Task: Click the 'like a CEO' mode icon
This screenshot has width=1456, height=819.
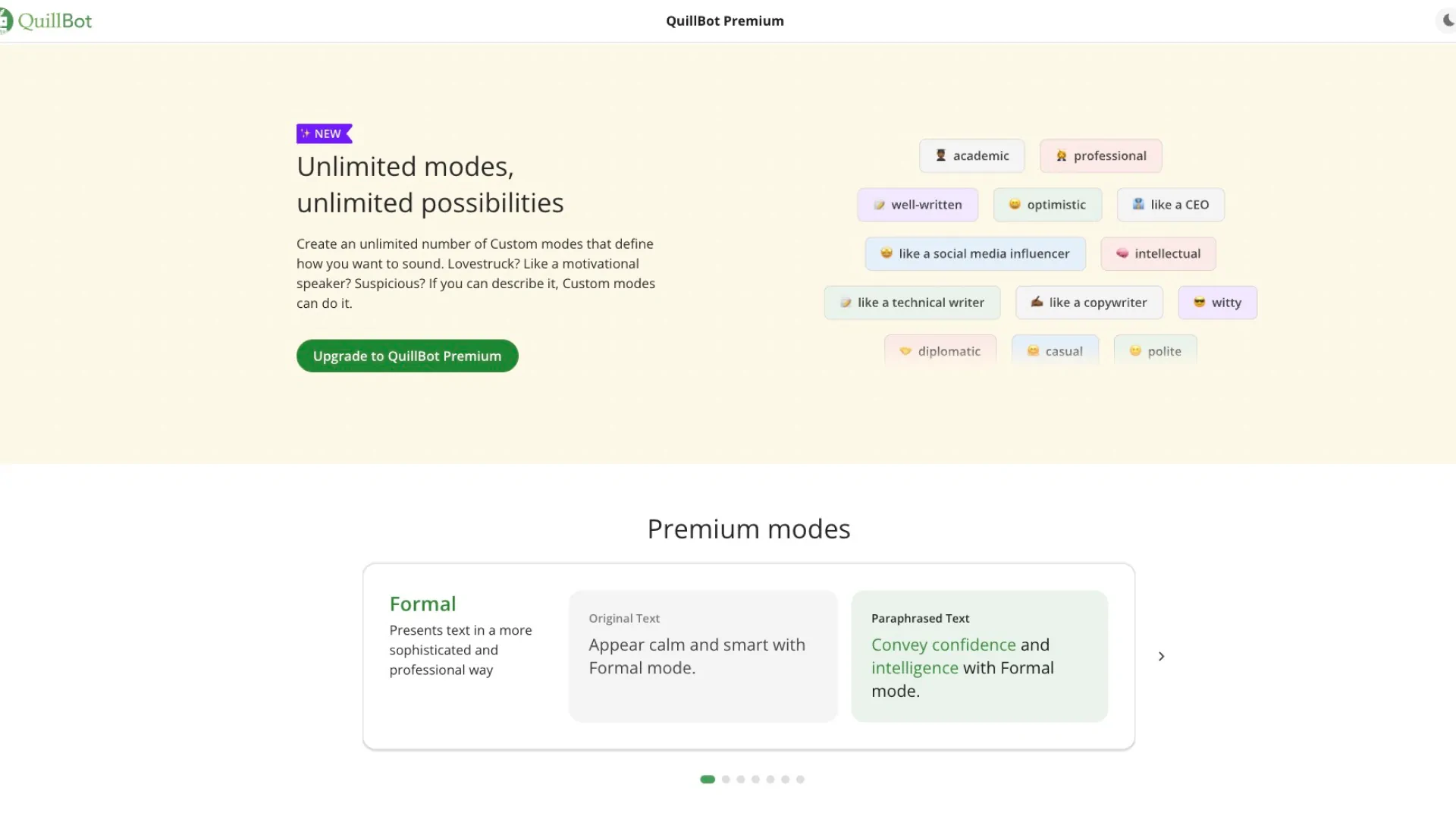Action: (x=1138, y=204)
